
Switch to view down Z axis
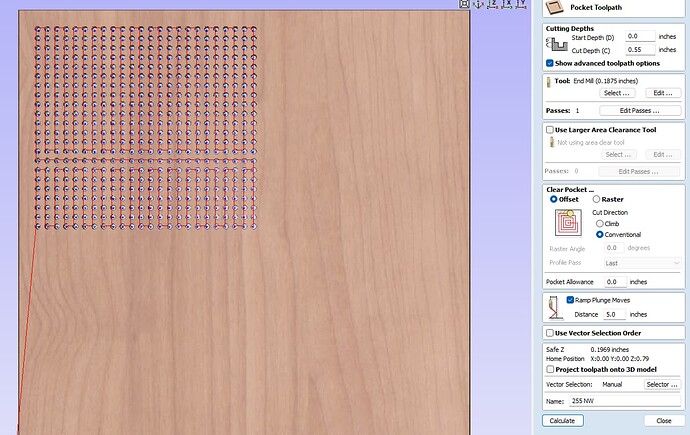(x=492, y=4)
